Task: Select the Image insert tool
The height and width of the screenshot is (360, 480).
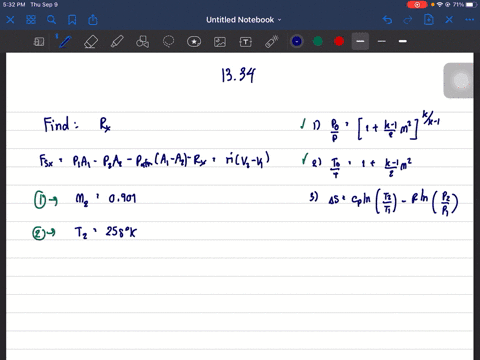Action: tap(220, 42)
